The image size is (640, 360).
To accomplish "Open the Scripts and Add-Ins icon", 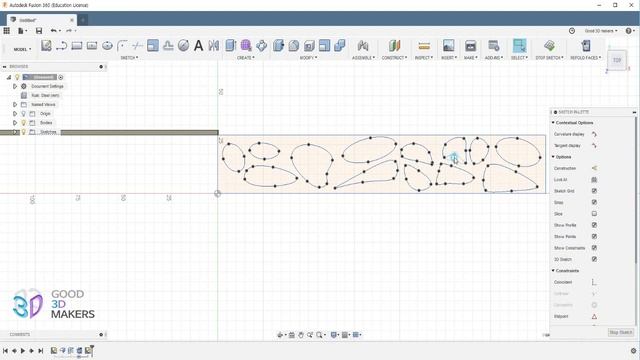I will point(493,45).
